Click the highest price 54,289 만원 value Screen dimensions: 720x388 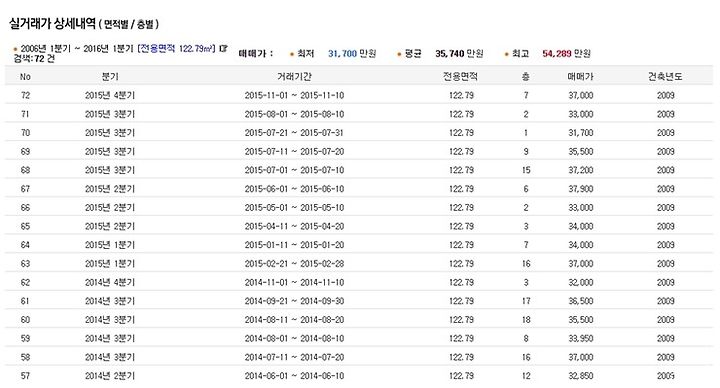[566, 54]
